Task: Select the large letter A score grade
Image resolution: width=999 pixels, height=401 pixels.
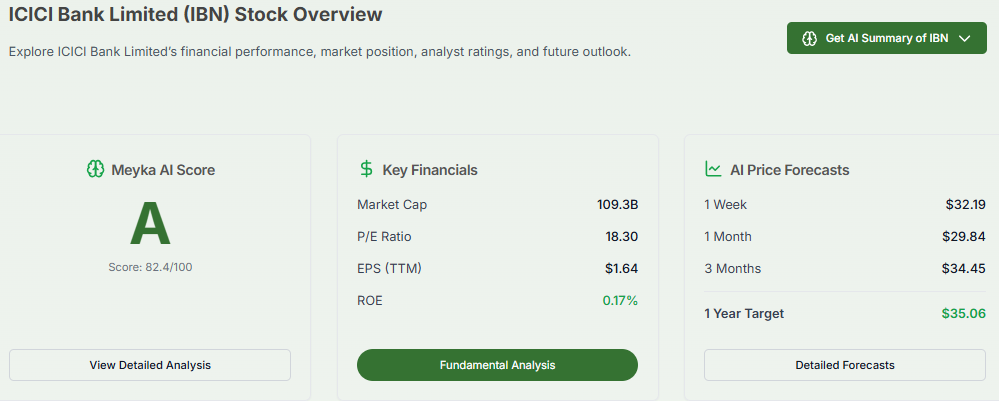Action: point(150,225)
